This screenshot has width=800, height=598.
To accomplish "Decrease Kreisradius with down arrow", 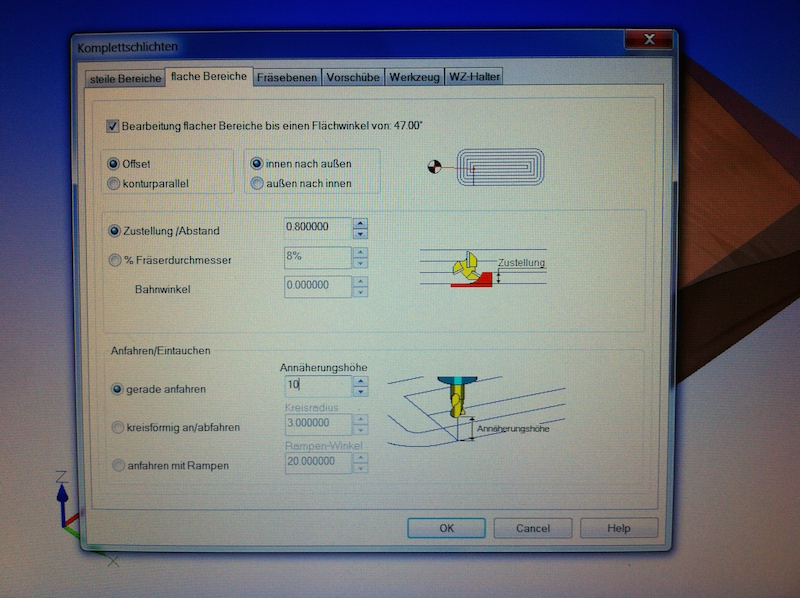I will (x=361, y=430).
